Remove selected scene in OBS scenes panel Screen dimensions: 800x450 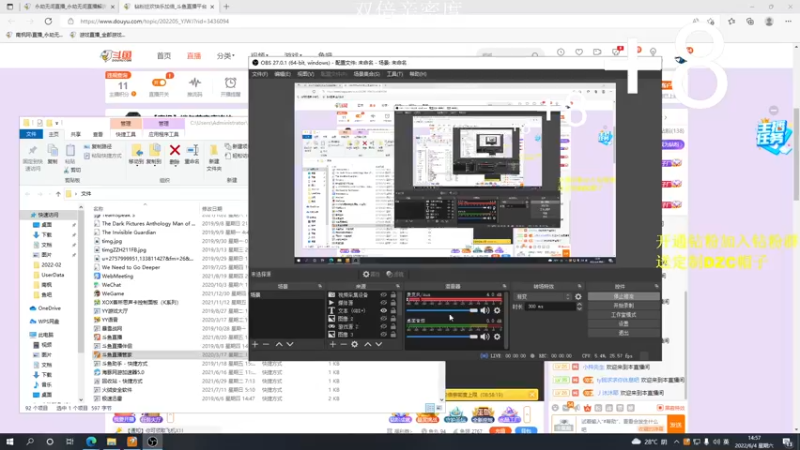pos(266,344)
